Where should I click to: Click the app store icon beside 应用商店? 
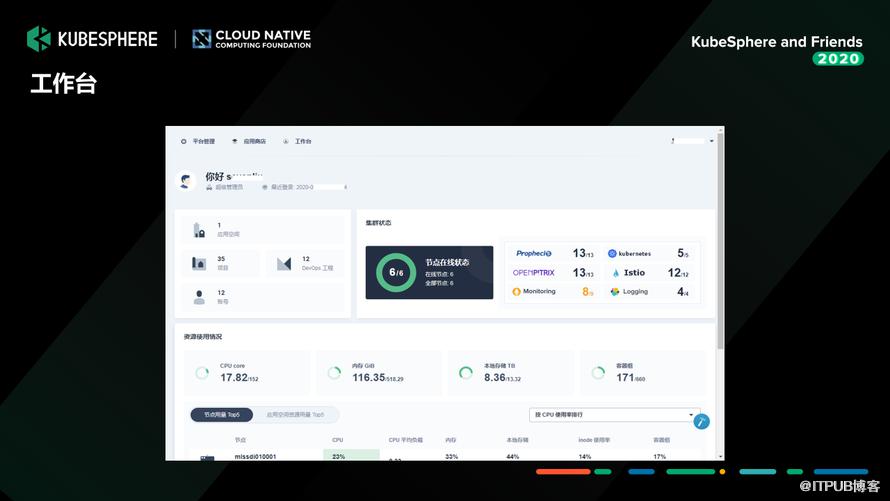234,141
